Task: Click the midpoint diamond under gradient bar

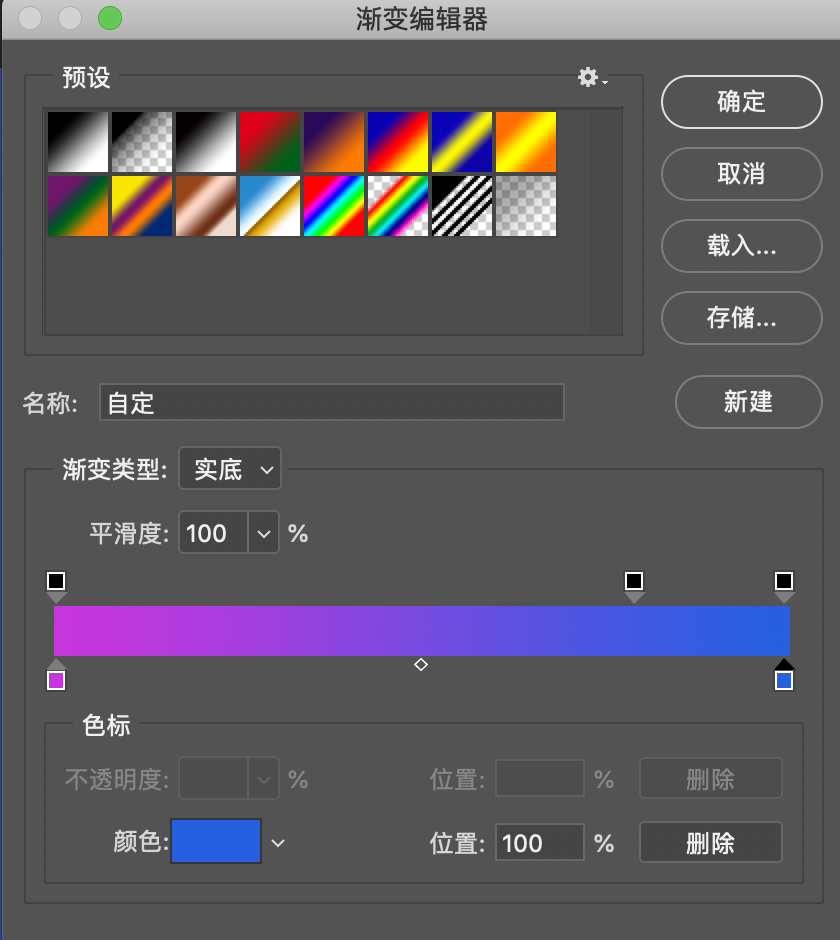Action: click(x=421, y=664)
